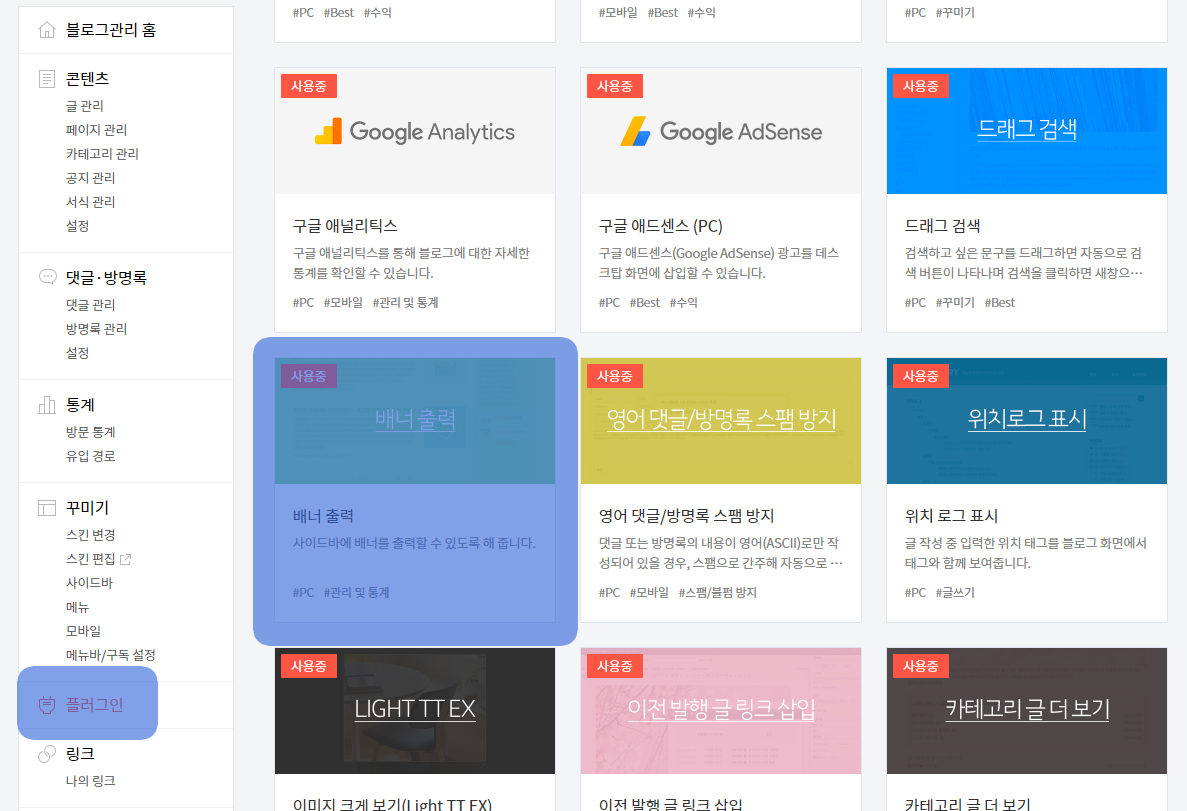Go to 방명록 관리
The image size is (1187, 811).
(96, 329)
